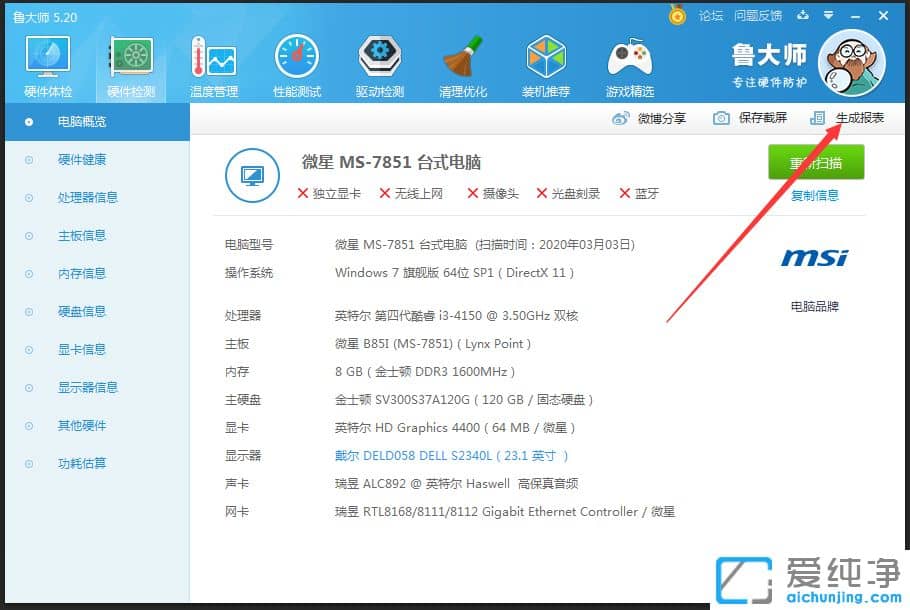Start 驱动检测 driver detection
This screenshot has width=910, height=610.
point(379,64)
